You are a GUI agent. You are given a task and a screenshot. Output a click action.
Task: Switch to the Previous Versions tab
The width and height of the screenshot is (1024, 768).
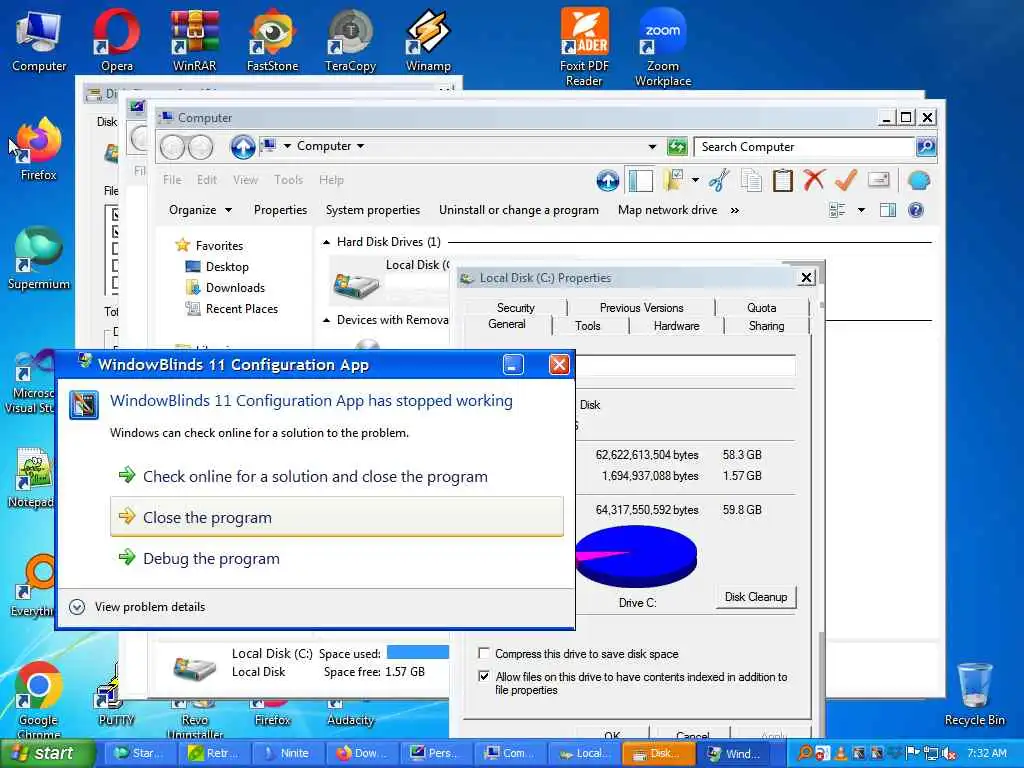coord(641,308)
